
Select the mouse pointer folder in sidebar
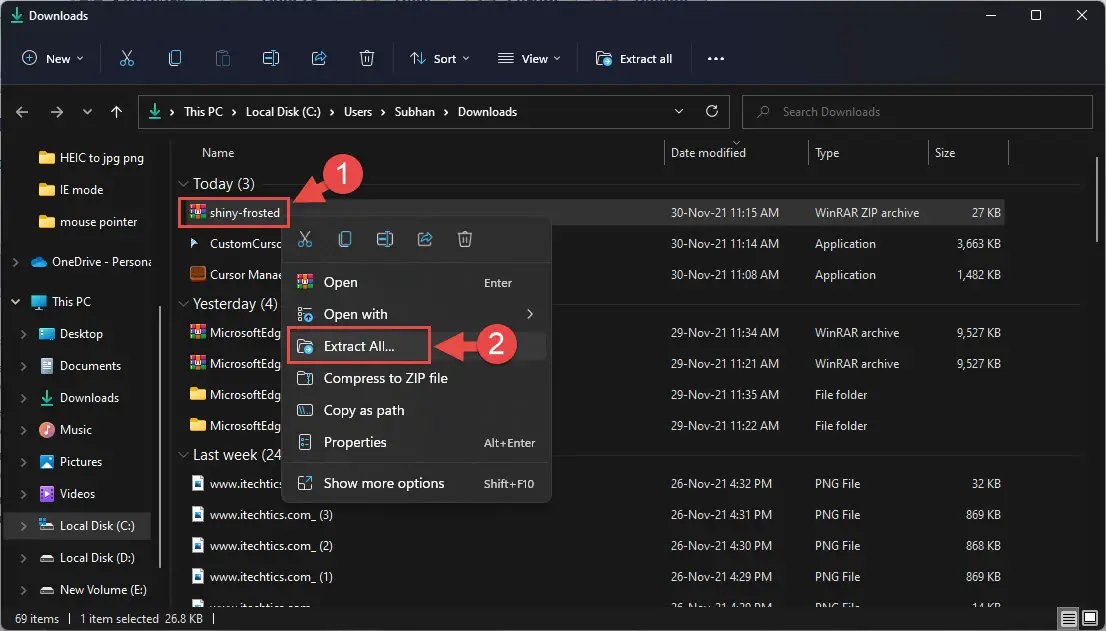click(x=89, y=222)
